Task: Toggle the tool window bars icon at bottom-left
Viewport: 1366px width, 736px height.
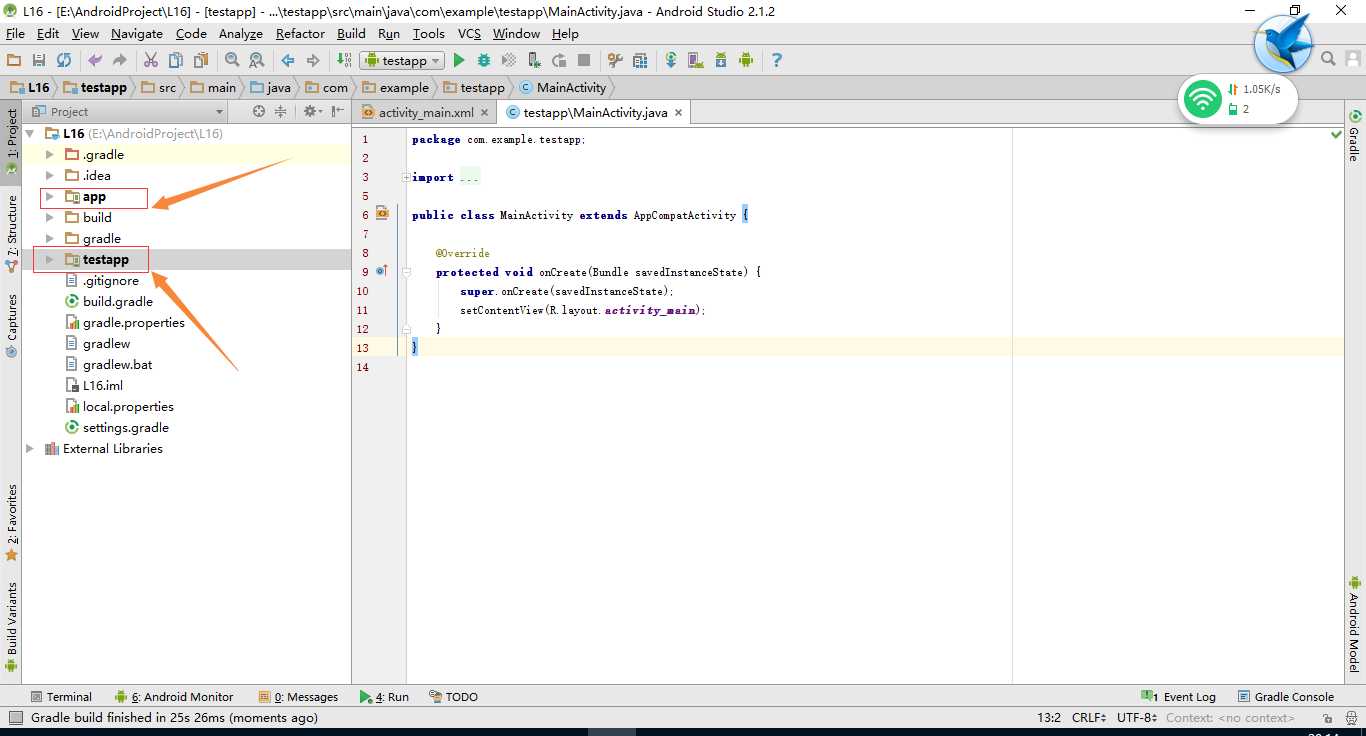Action: click(x=14, y=717)
